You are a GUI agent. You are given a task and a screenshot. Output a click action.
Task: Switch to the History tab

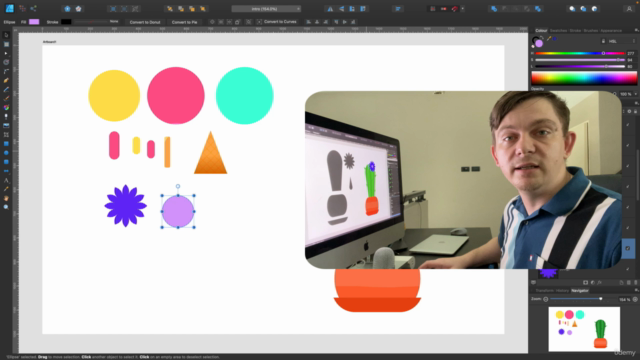[562, 291]
